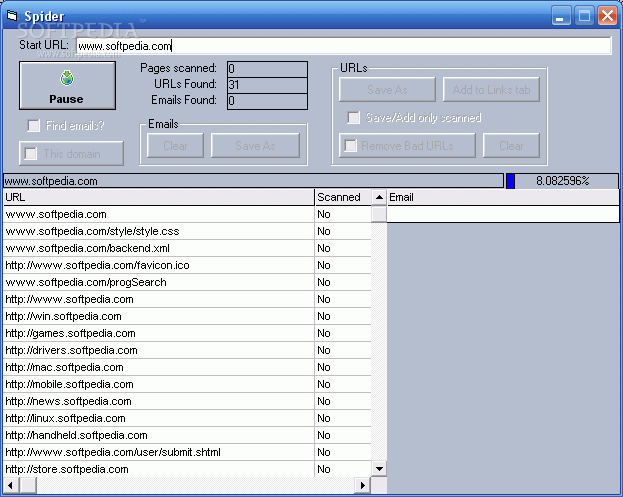Screen dimensions: 623x497
Task: Select the user/submit.shtml URL row
Action: pos(187,452)
